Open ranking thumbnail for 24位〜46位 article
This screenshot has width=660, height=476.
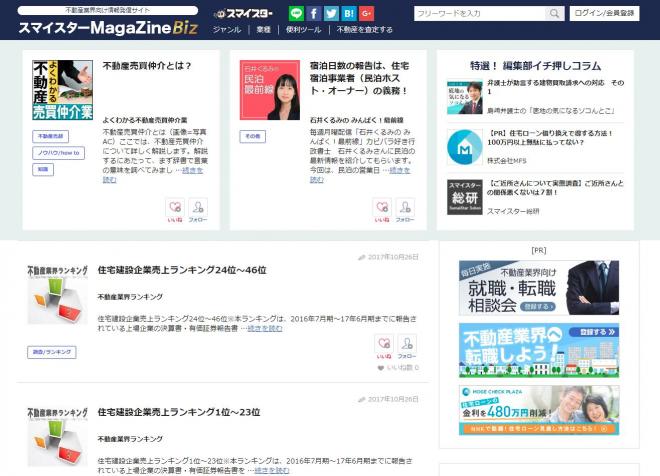[x=58, y=295]
